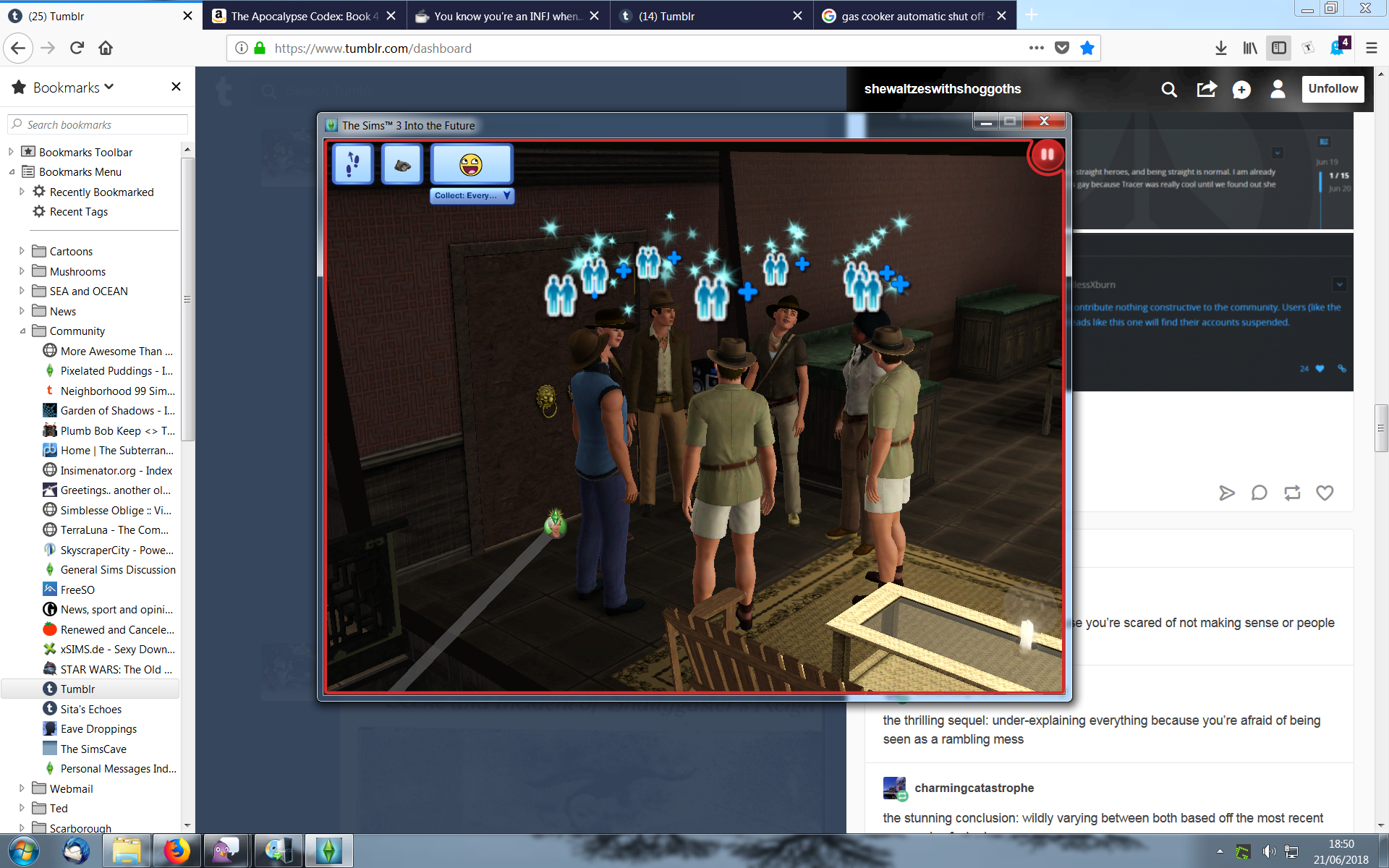Reply to the post with speech bubble

point(1259,493)
